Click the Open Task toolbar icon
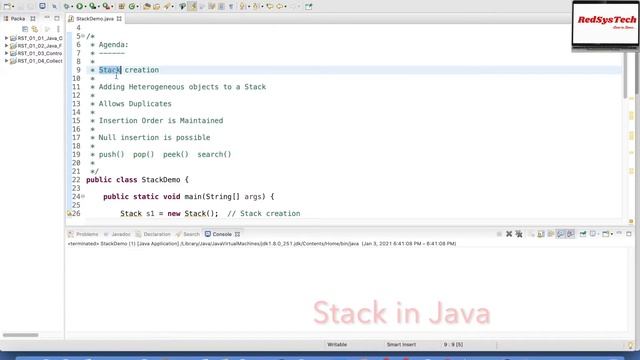640x360 pixels. coord(157,7)
